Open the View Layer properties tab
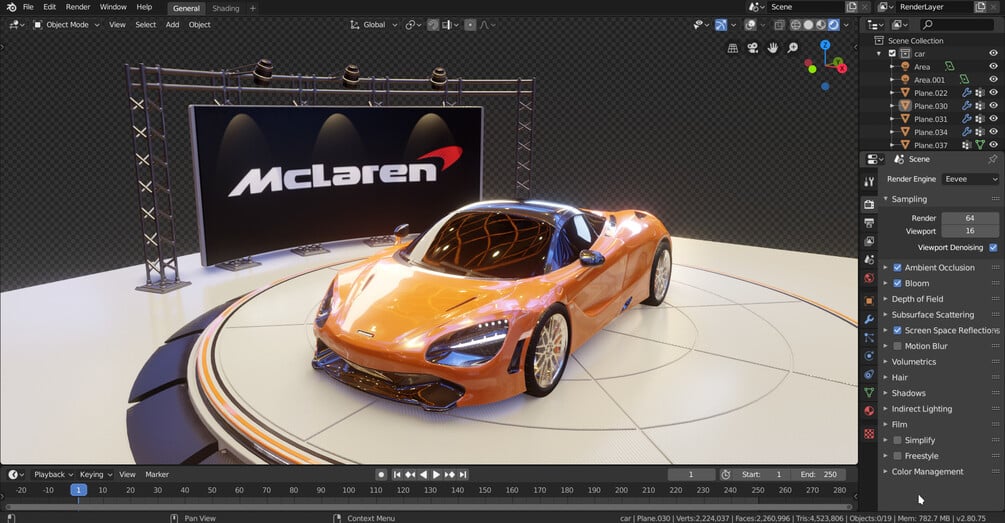 (x=869, y=241)
